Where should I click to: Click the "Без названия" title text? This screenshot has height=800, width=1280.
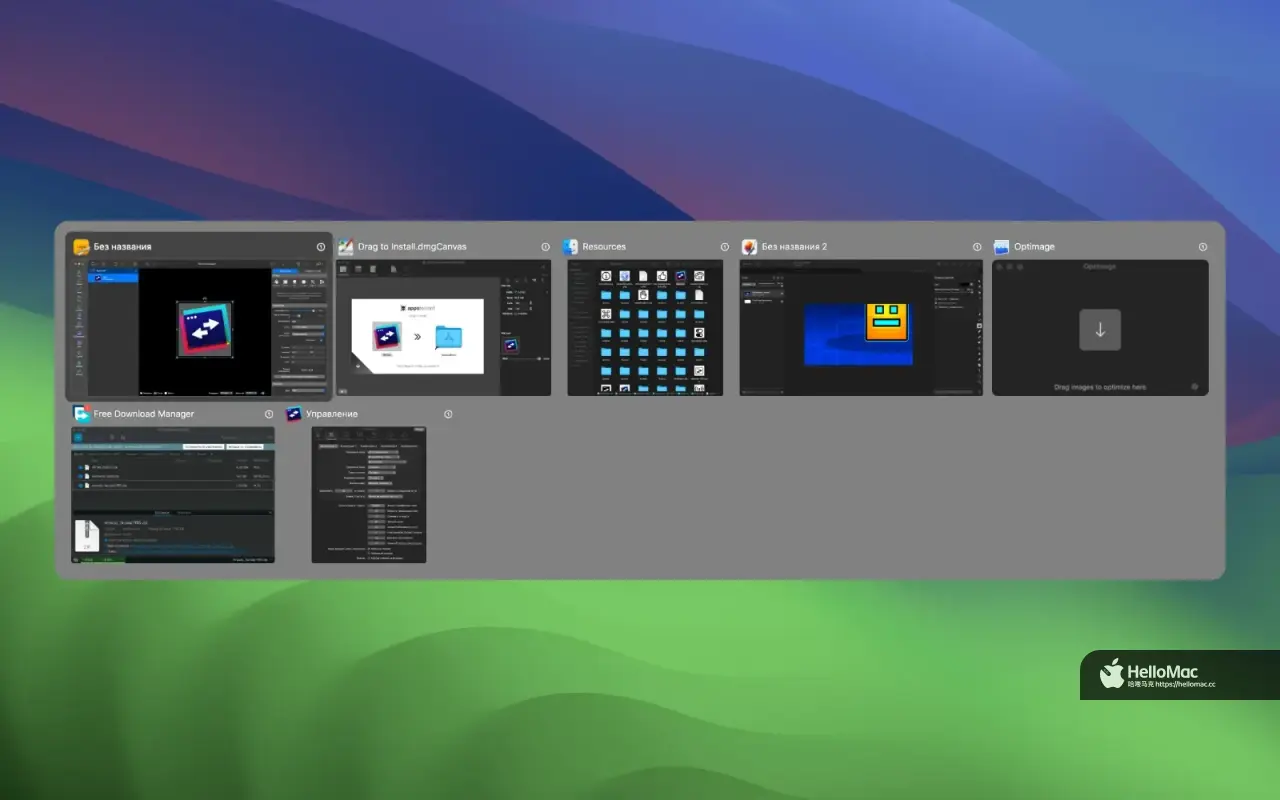click(x=123, y=246)
